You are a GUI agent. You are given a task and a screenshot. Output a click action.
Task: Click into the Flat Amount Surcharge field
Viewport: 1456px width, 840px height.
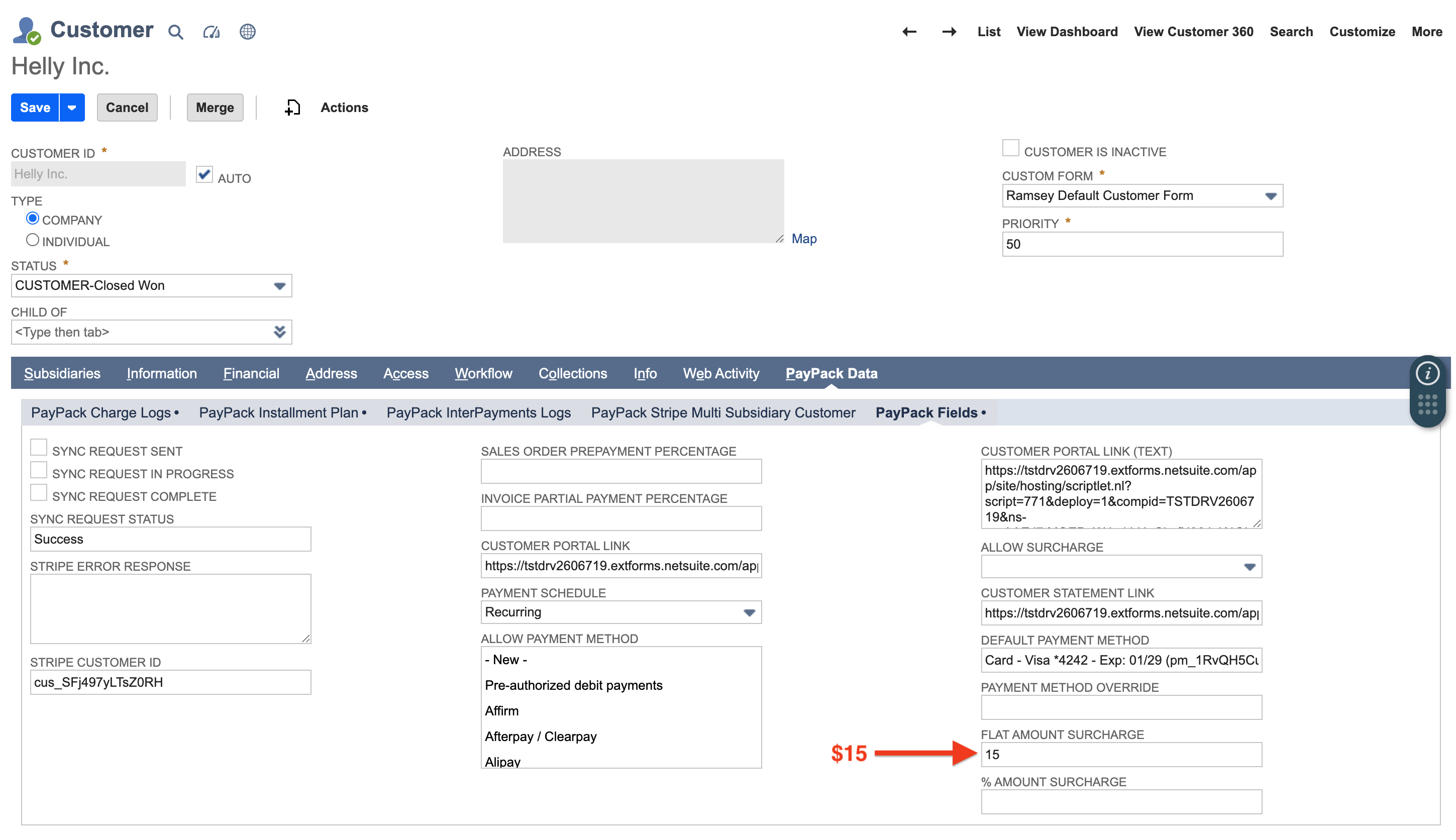pos(1121,755)
